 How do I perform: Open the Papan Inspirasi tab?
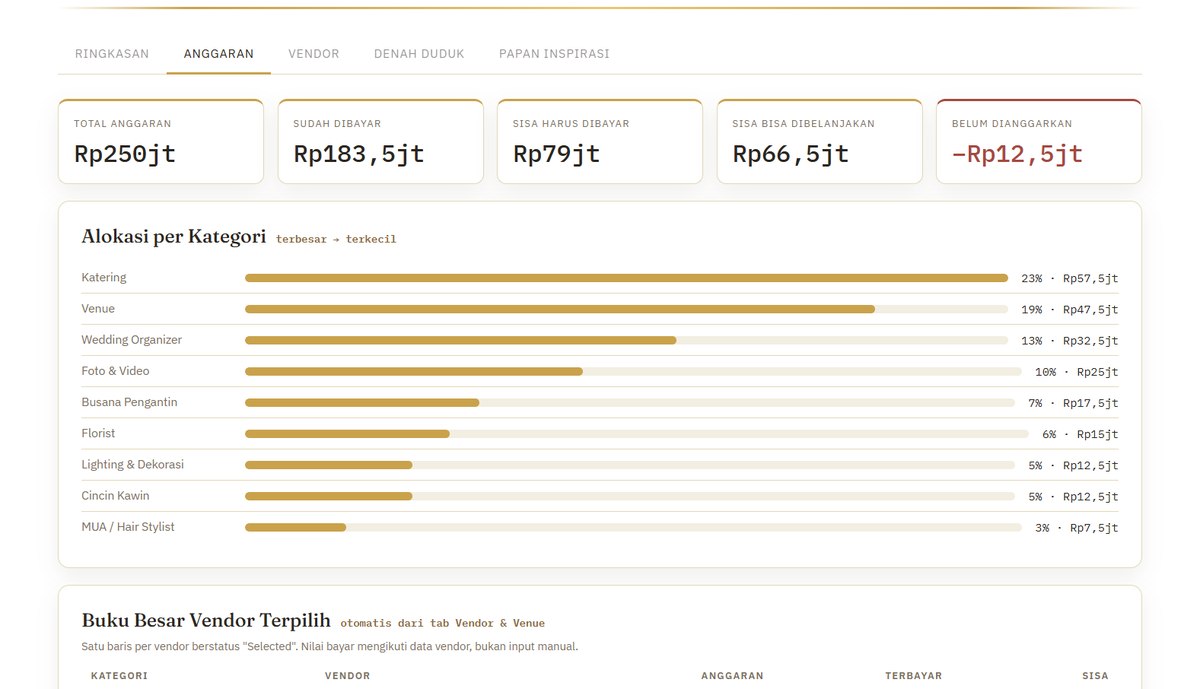(554, 54)
